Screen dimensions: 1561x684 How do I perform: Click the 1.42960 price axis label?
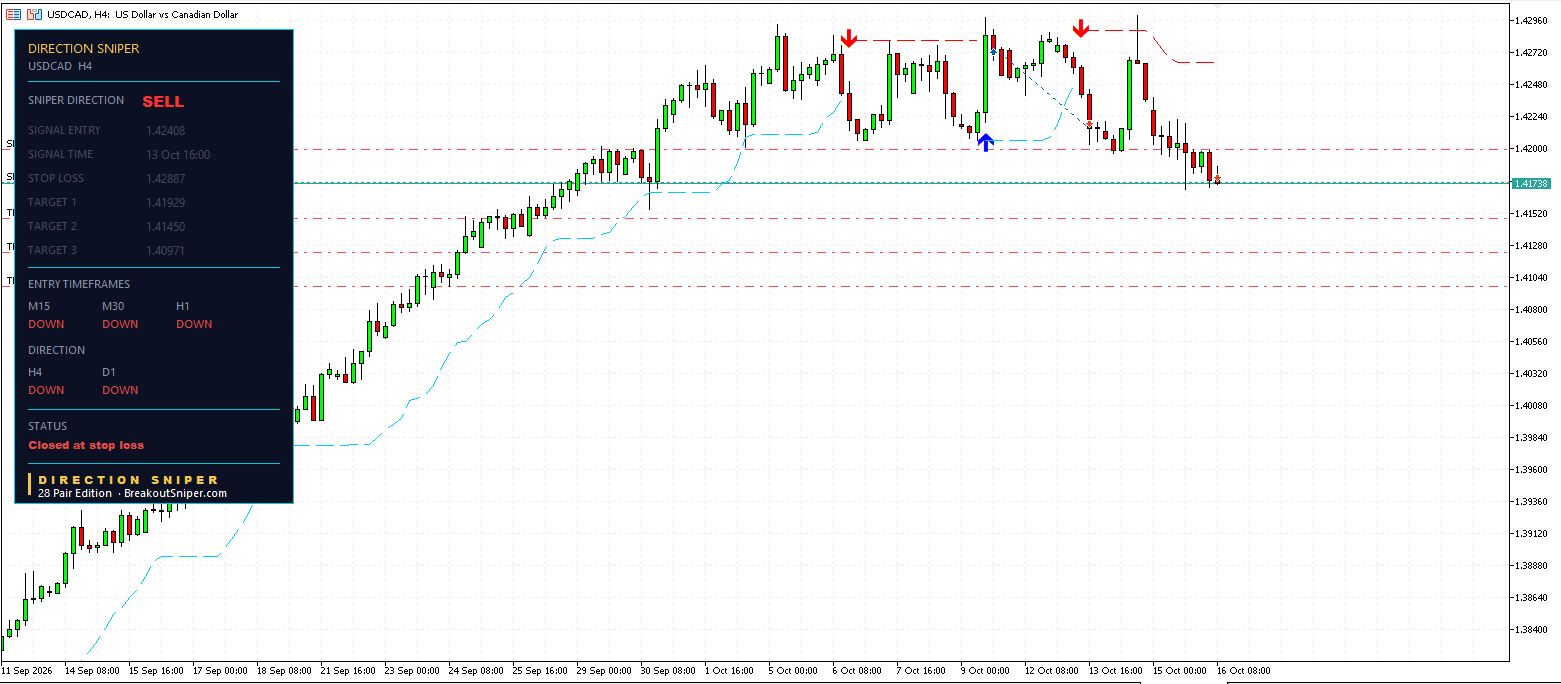pyautogui.click(x=1532, y=20)
